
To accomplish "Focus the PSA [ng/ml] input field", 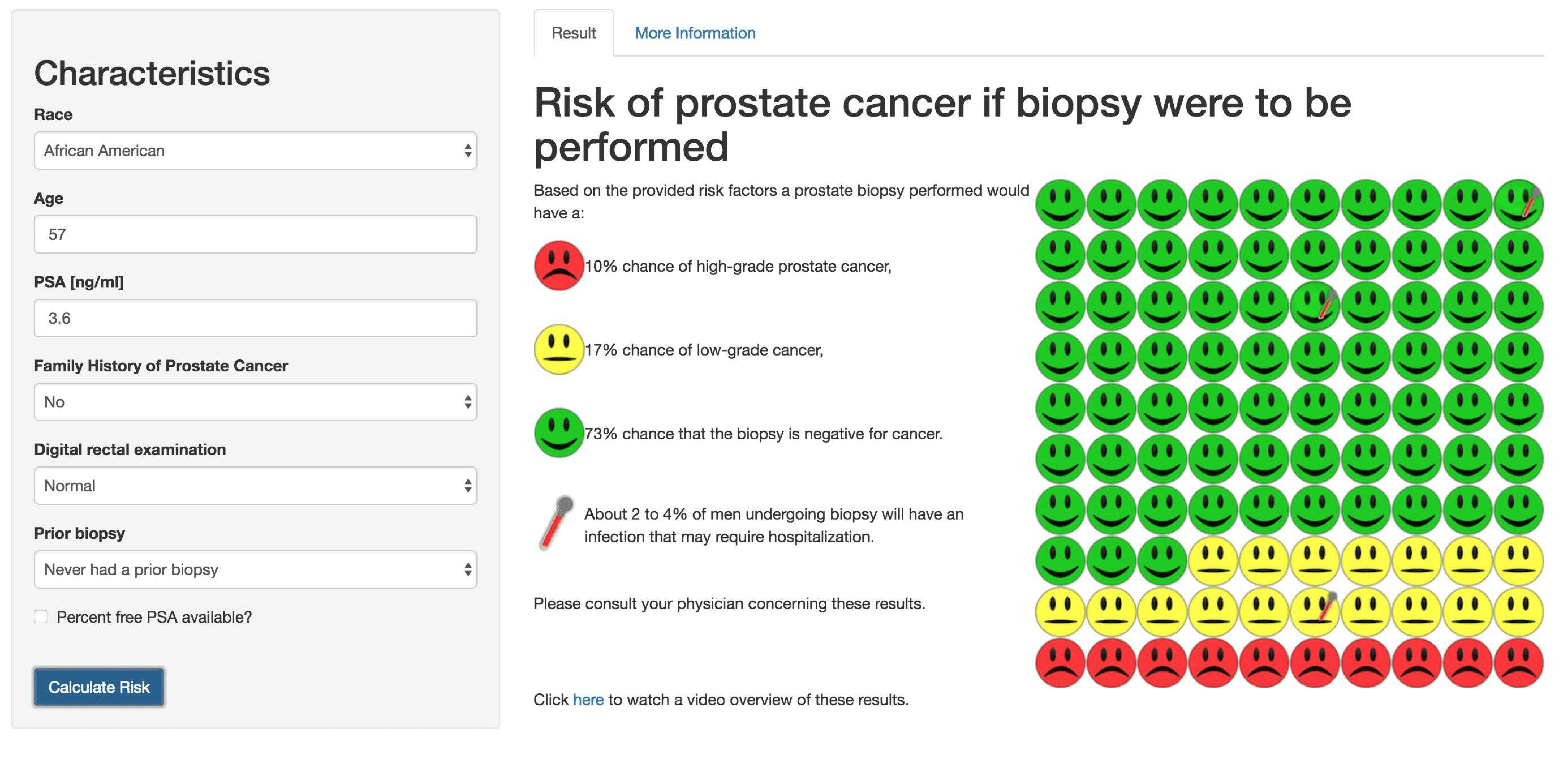I will tap(255, 318).
